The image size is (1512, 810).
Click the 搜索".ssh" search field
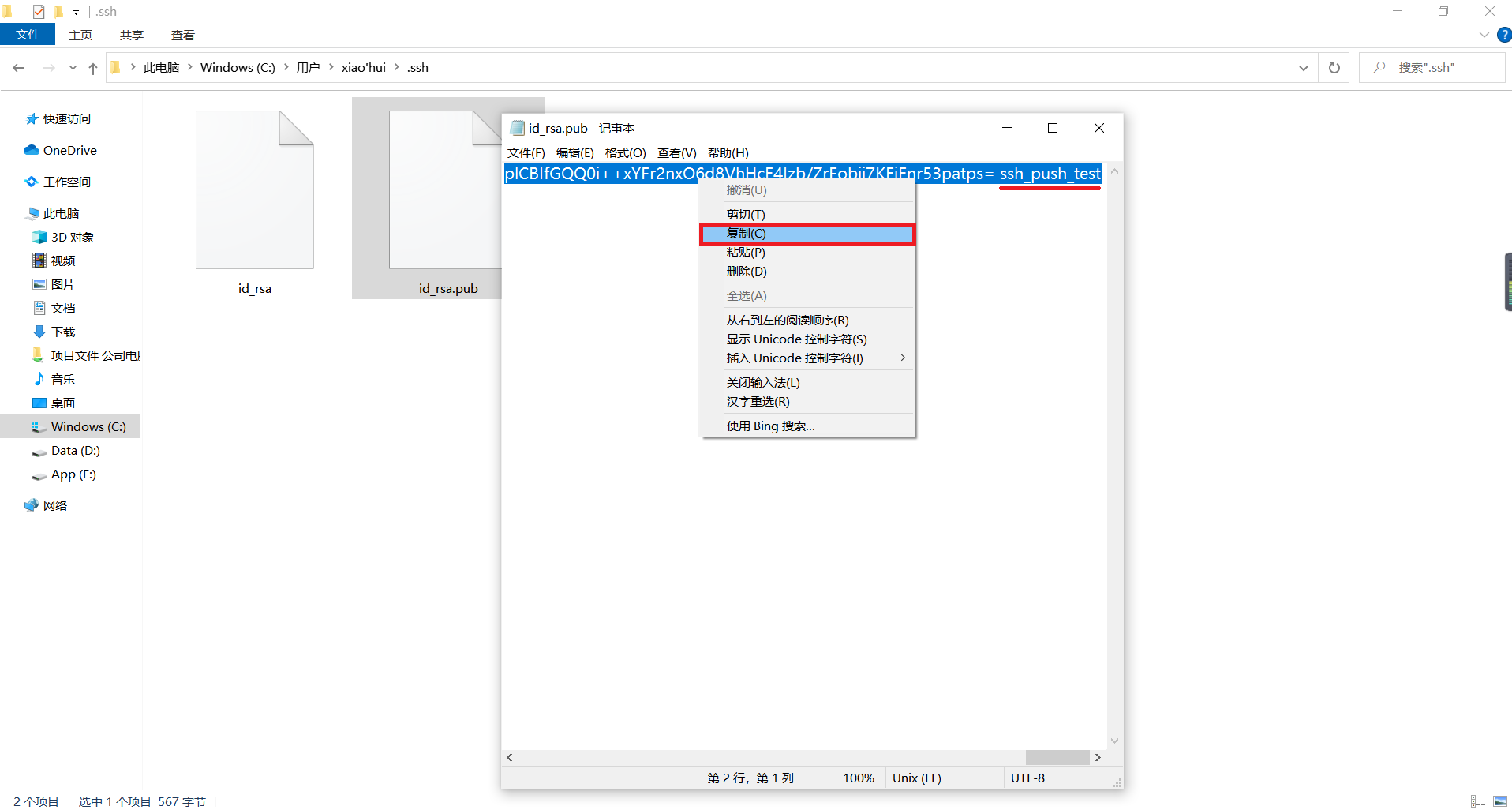click(x=1432, y=68)
